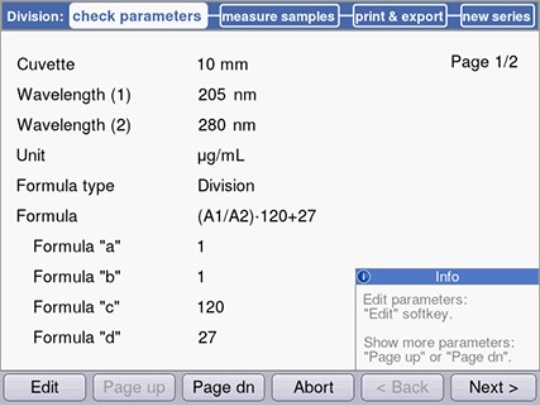Select the Formula (A1/A2)·120+27 row
This screenshot has width=540, height=405.
[166, 216]
